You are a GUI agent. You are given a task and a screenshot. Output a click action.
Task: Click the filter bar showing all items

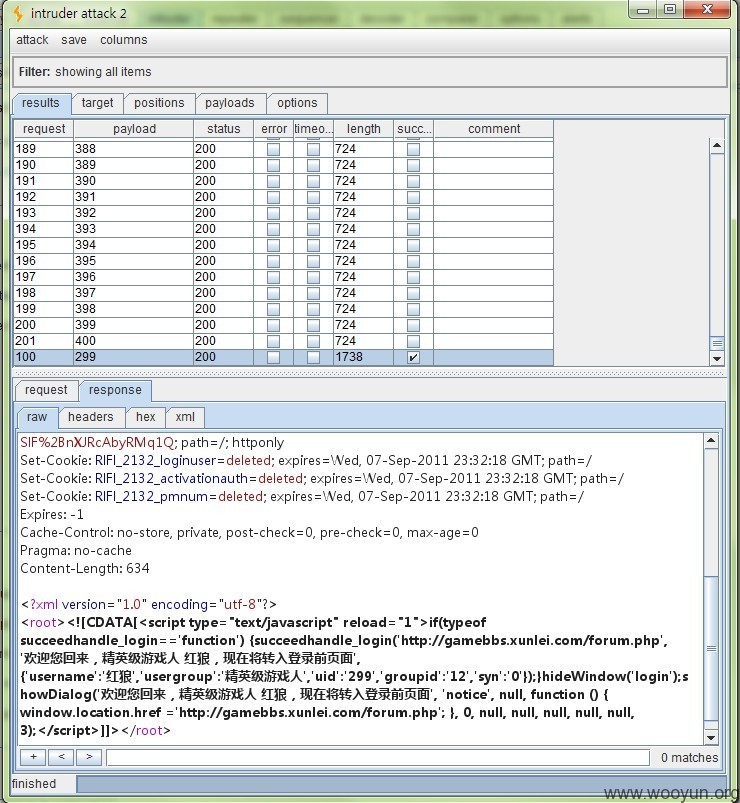tap(370, 72)
